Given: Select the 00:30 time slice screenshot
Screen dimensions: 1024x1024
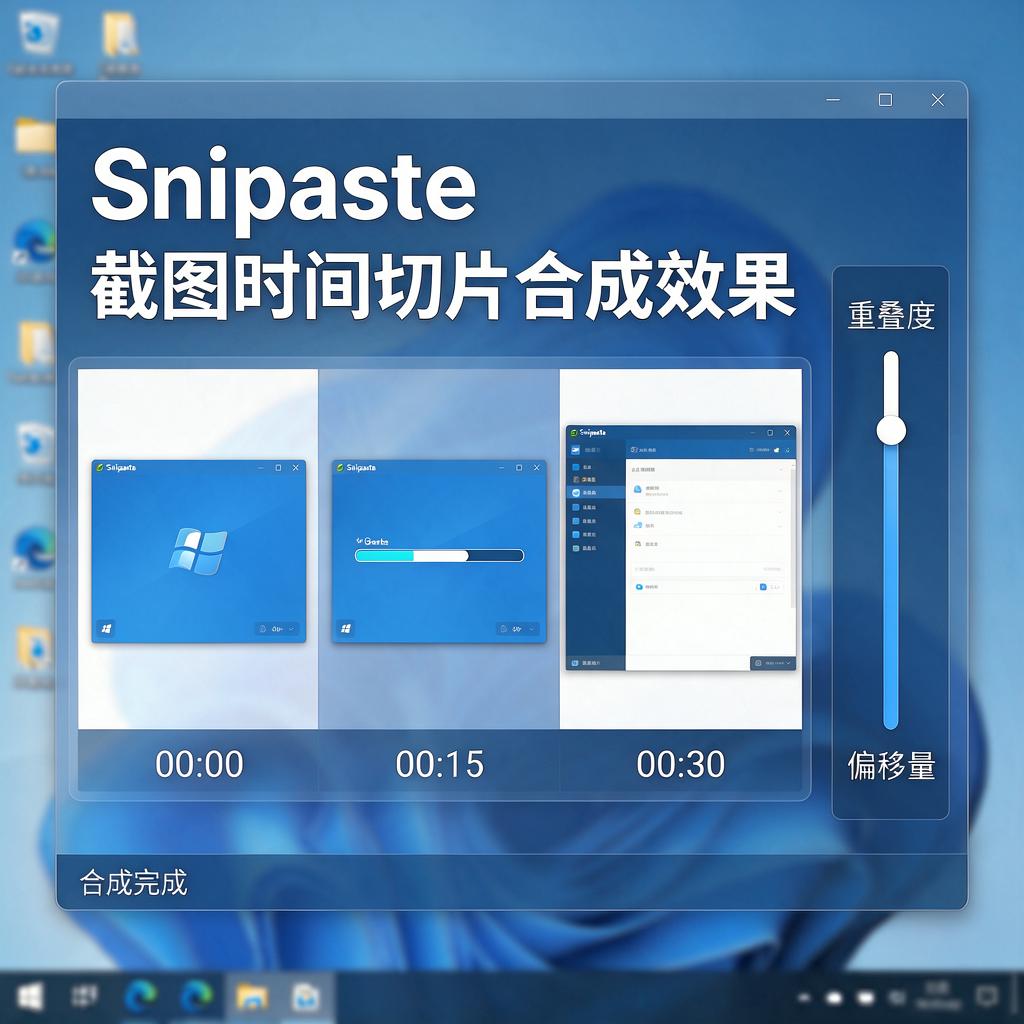Looking at the screenshot, I should click(x=680, y=549).
